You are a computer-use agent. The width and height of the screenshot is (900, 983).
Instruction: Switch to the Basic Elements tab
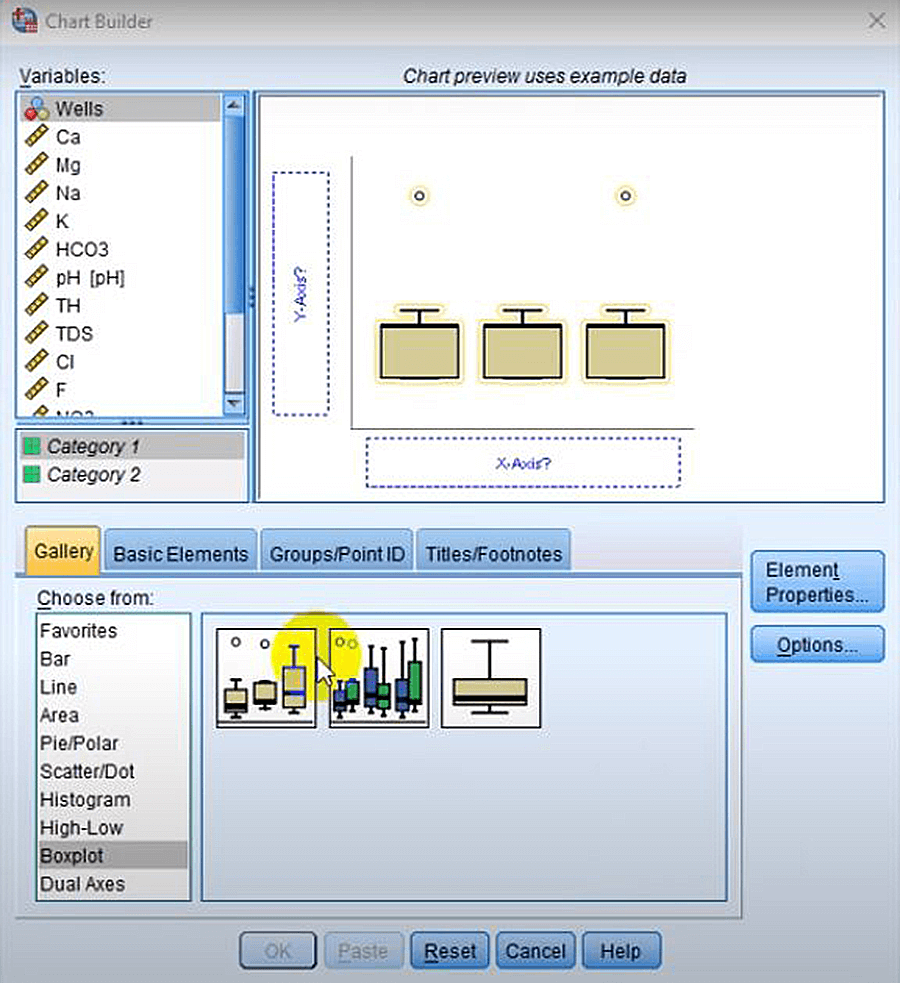[x=180, y=551]
